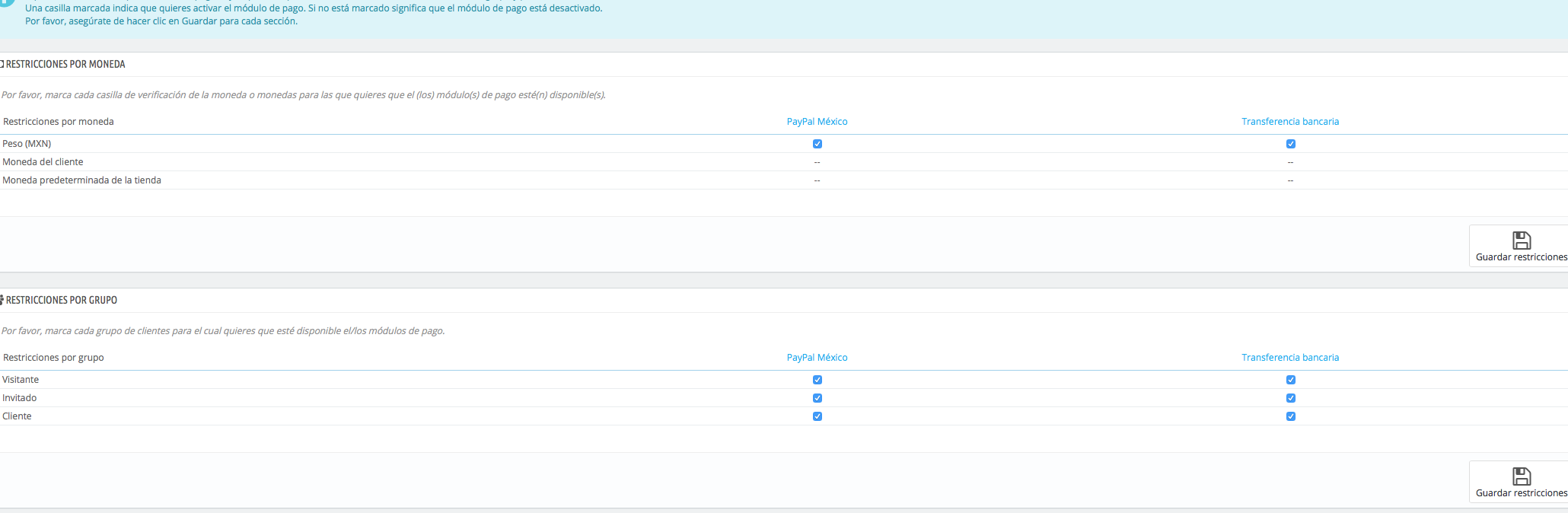Screen dimensions: 1568x513
Task: Click PayPal México dash for Moneda predeterminada
Action: tap(817, 180)
